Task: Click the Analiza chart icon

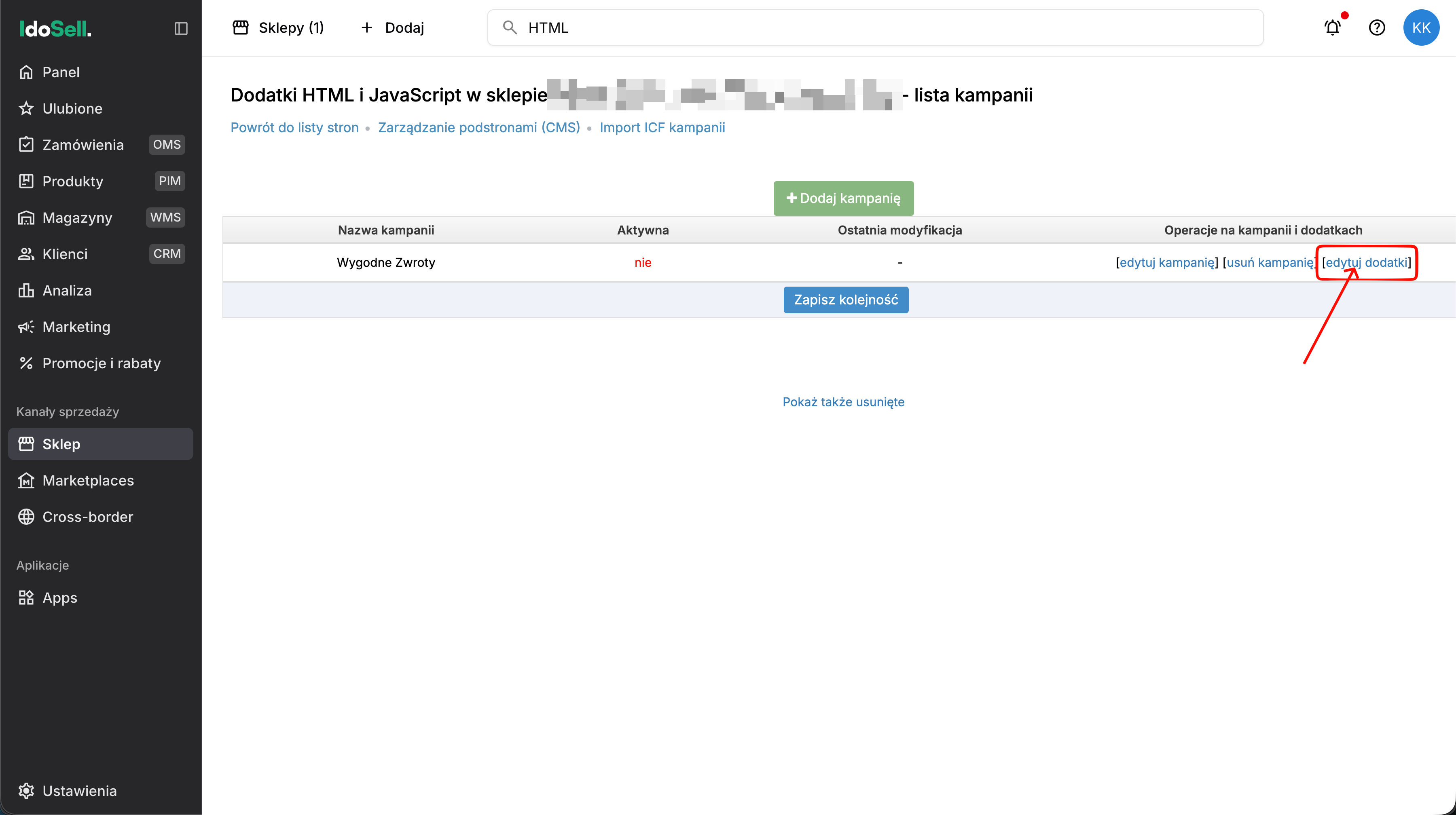Action: click(26, 290)
